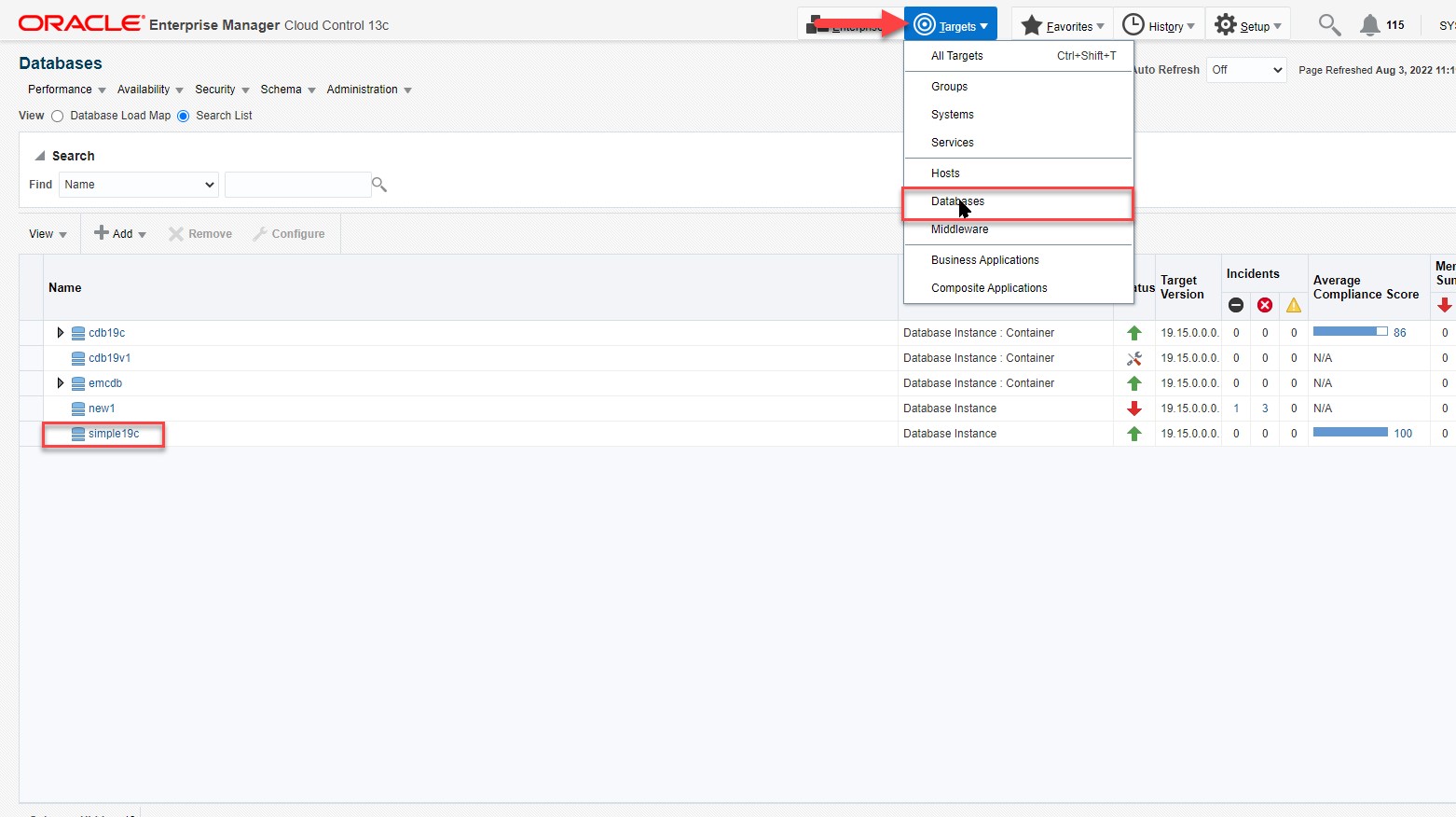Click the fatal incidents black column icon
Viewport: 1456px width, 817px height.
coord(1236,305)
